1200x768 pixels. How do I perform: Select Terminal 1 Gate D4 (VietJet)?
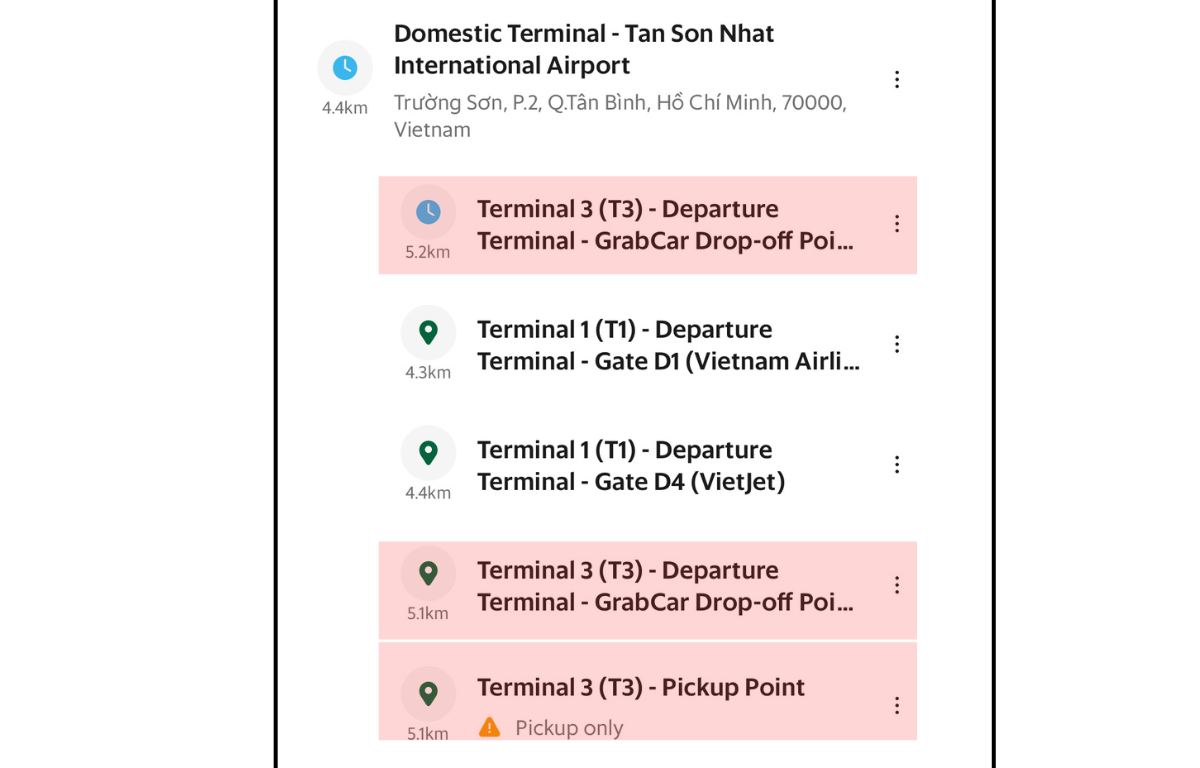click(630, 466)
